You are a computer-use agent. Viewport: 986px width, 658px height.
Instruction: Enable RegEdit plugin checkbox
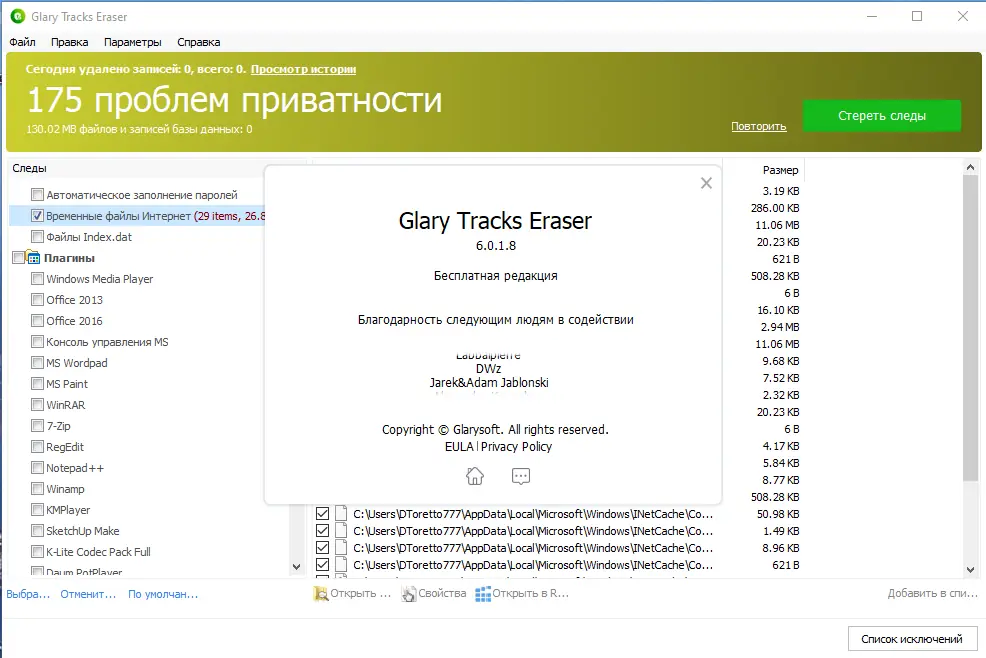[37, 447]
